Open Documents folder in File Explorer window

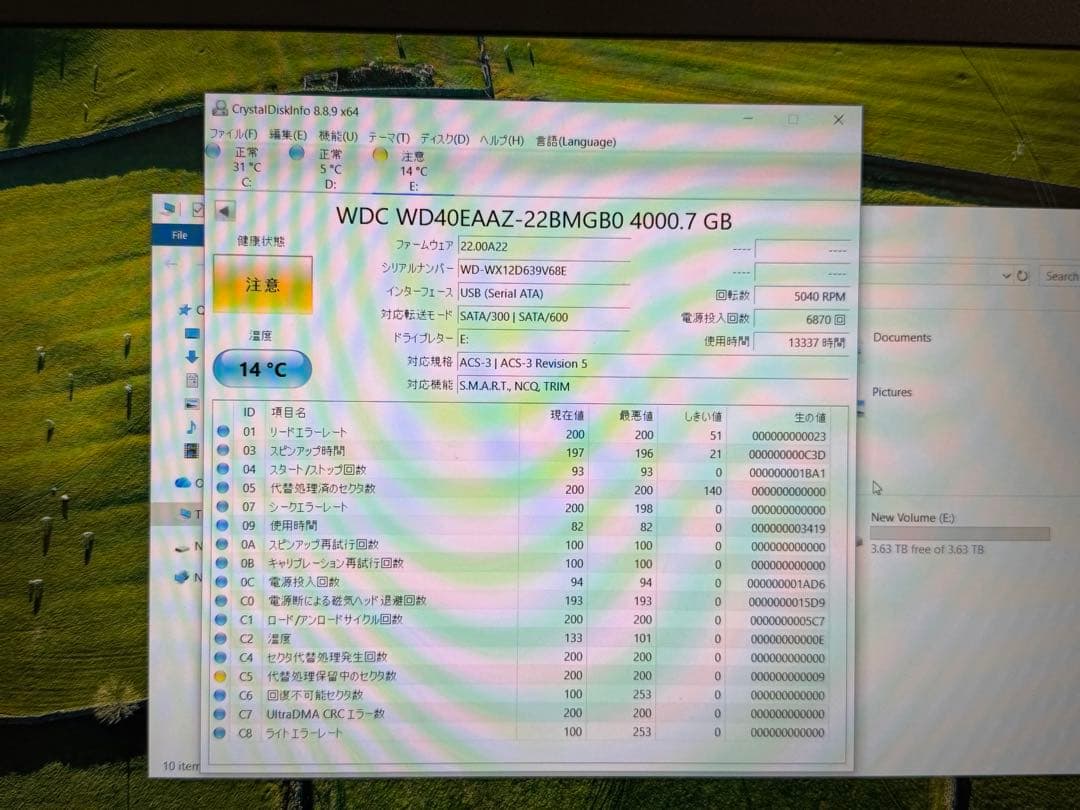pyautogui.click(x=902, y=338)
